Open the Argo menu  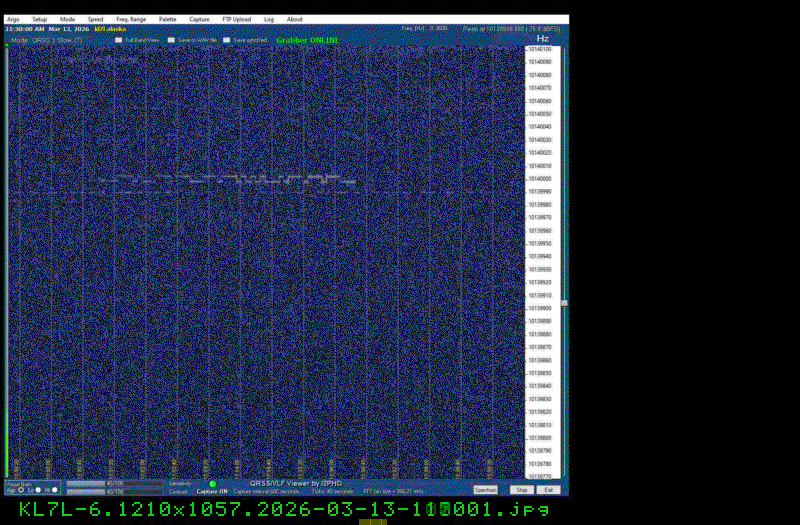pyautogui.click(x=12, y=19)
